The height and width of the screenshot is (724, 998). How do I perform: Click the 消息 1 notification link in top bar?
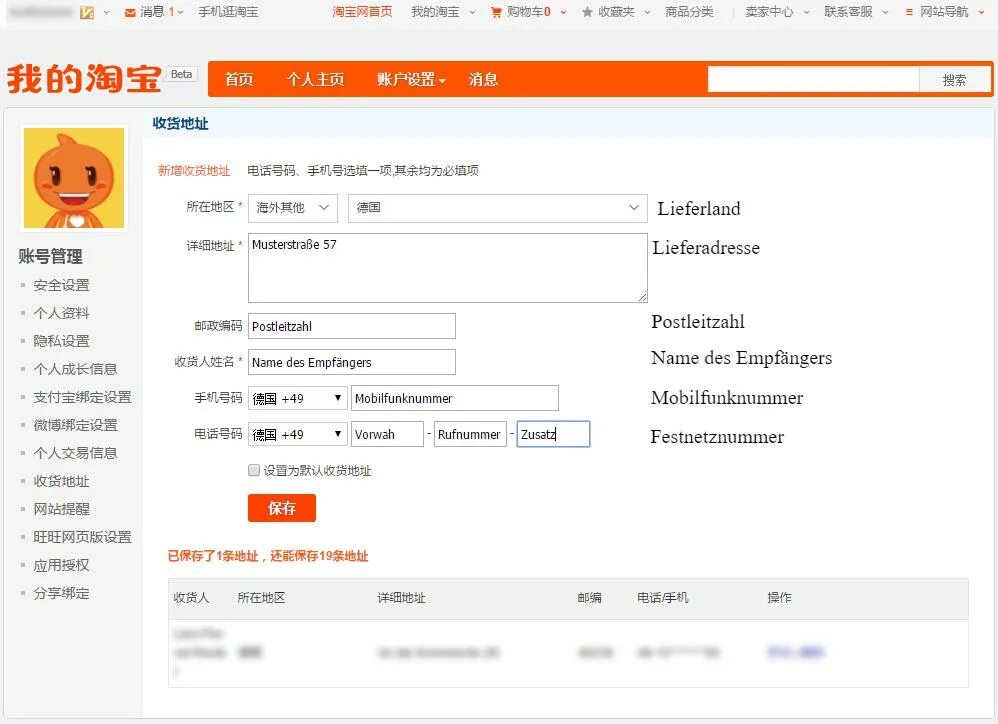pyautogui.click(x=157, y=12)
